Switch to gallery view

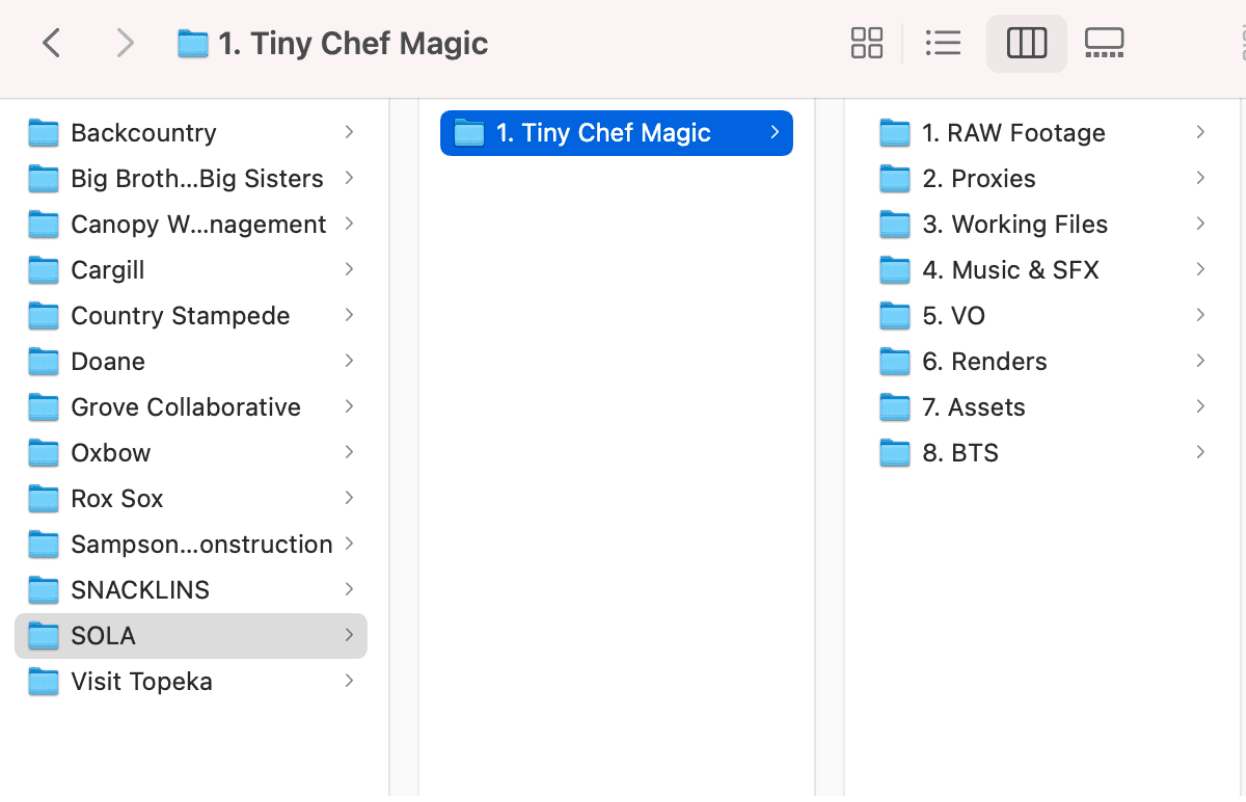(x=1105, y=43)
